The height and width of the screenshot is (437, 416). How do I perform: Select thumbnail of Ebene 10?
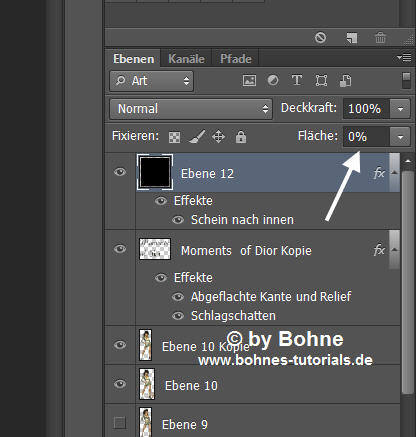coord(147,384)
